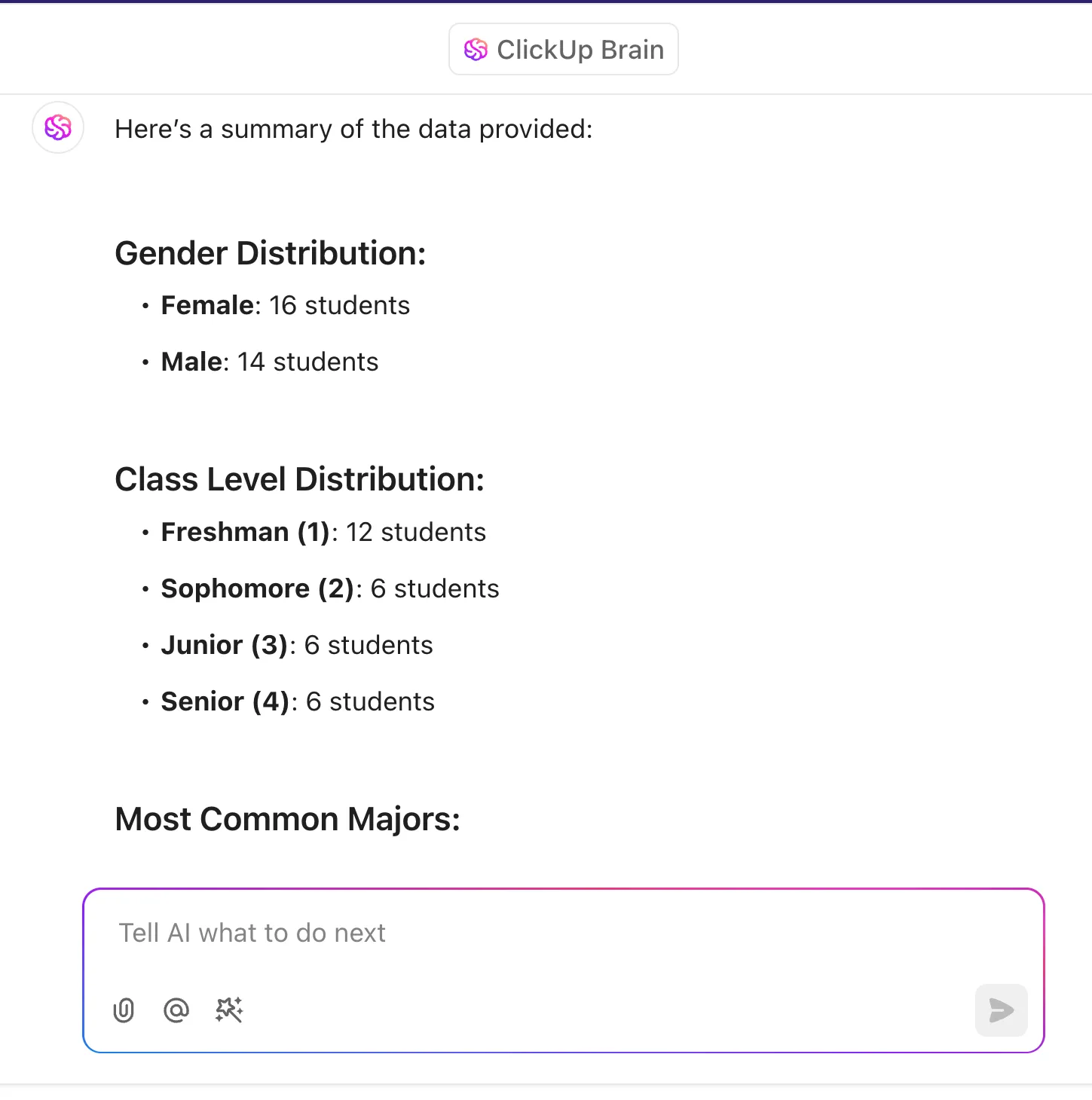The width and height of the screenshot is (1092, 1100).
Task: Click the colorful logo inside ClickUp Brain button
Action: 476,50
